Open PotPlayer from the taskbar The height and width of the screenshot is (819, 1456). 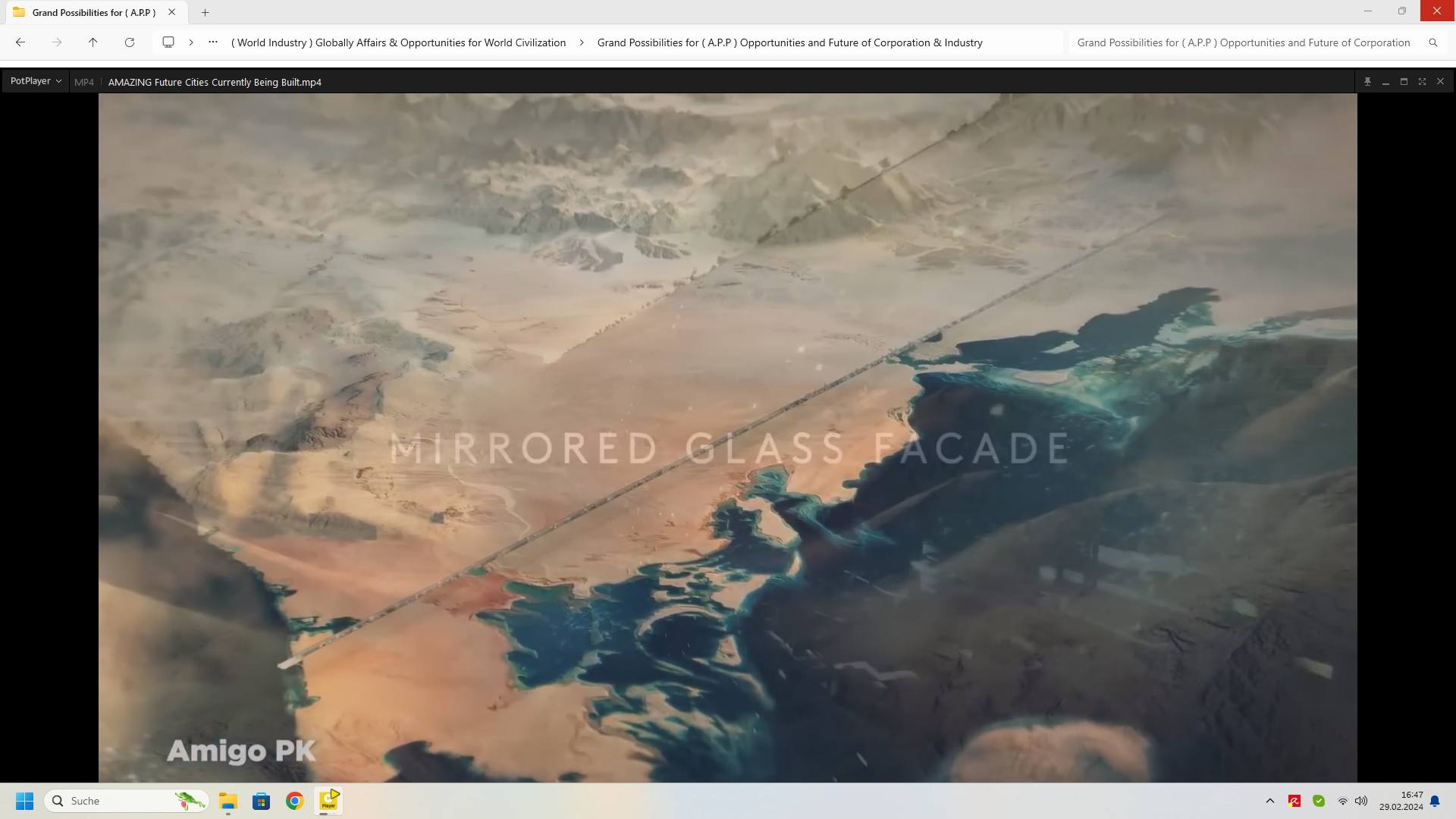point(328,801)
